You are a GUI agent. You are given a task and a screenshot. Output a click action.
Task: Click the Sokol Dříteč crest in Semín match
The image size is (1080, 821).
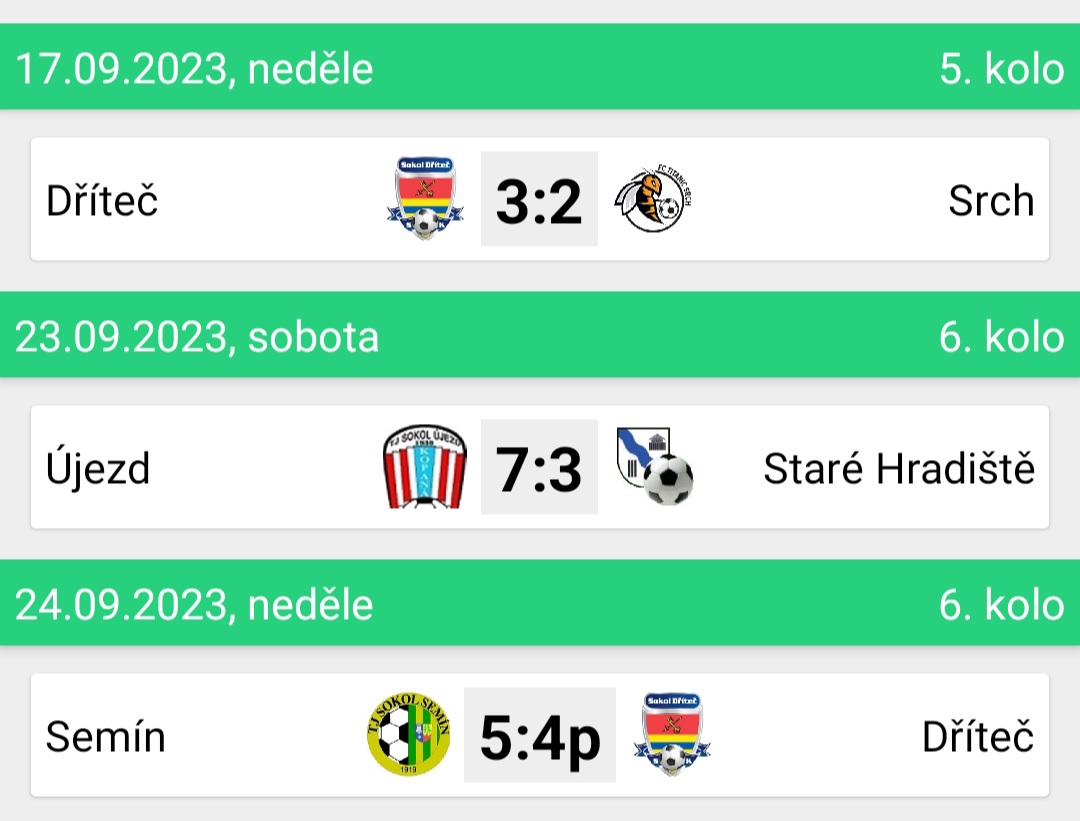click(x=672, y=734)
